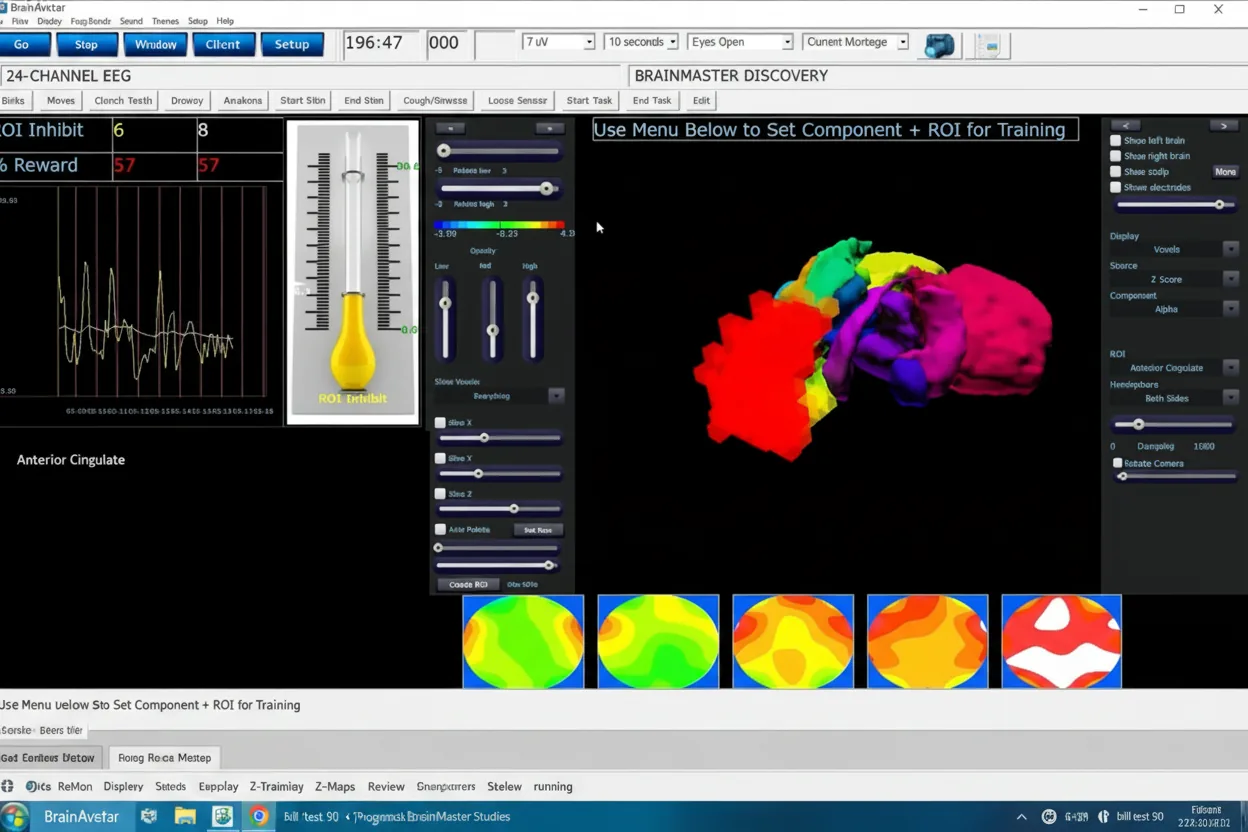Switch to the Z-Maps bottom tab

tap(335, 786)
